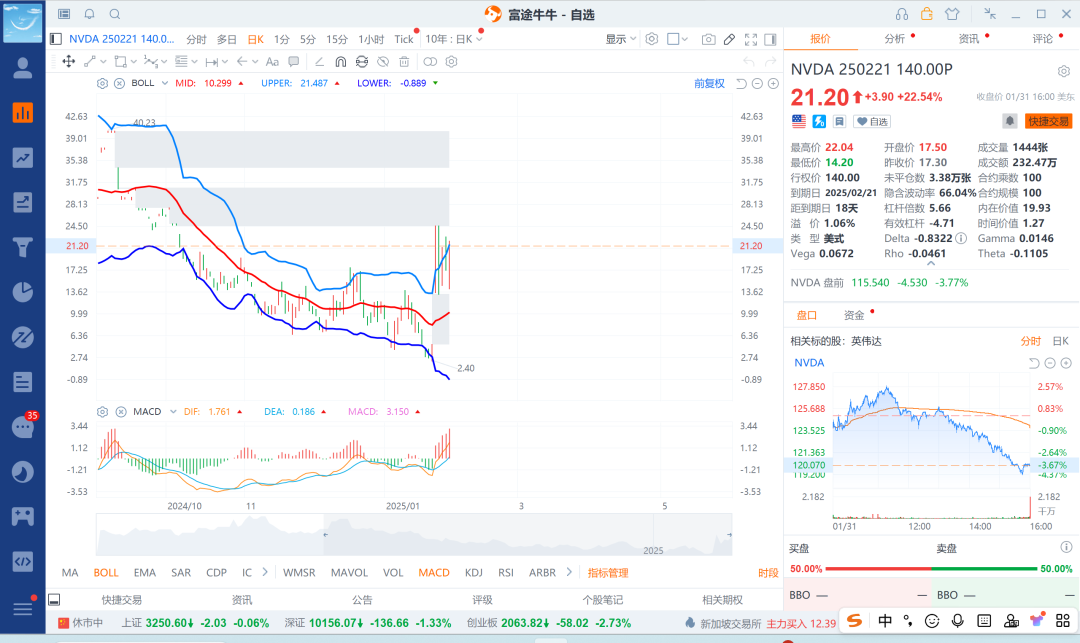Image resolution: width=1080 pixels, height=643 pixels.
Task: Collapse the quote details chevron
Action: pos(931,264)
